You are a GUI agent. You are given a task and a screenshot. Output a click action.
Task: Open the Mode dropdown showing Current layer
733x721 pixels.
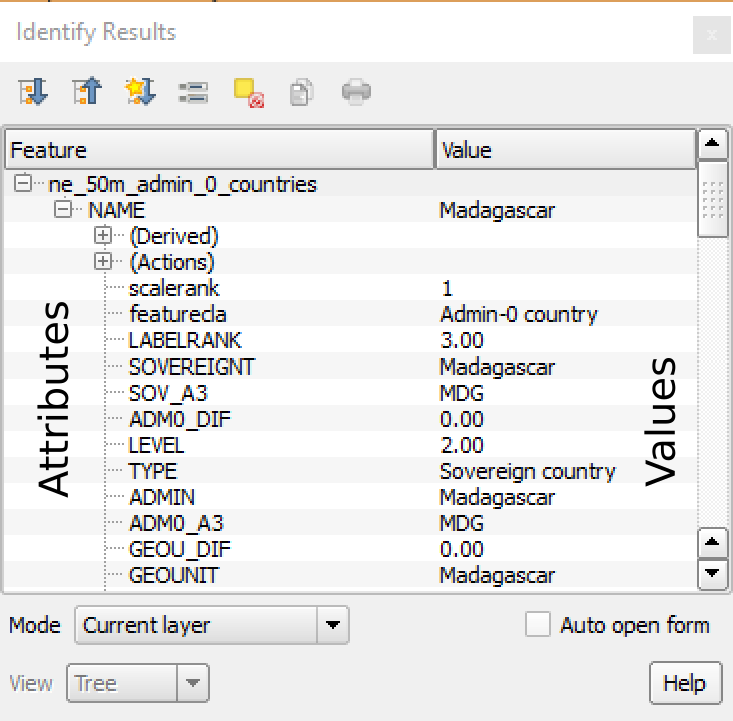tap(211, 626)
